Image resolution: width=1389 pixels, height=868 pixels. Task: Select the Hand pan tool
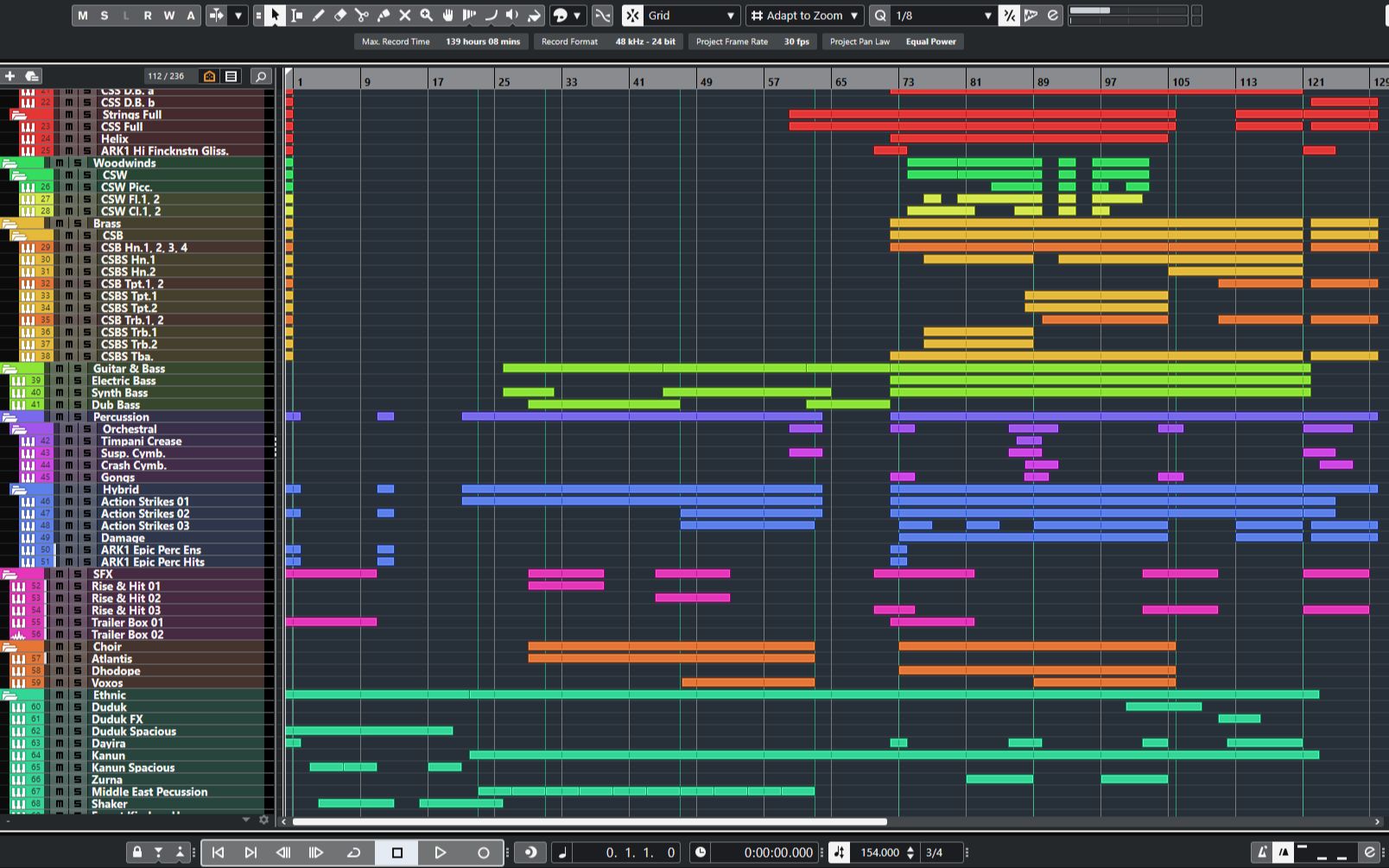point(448,16)
